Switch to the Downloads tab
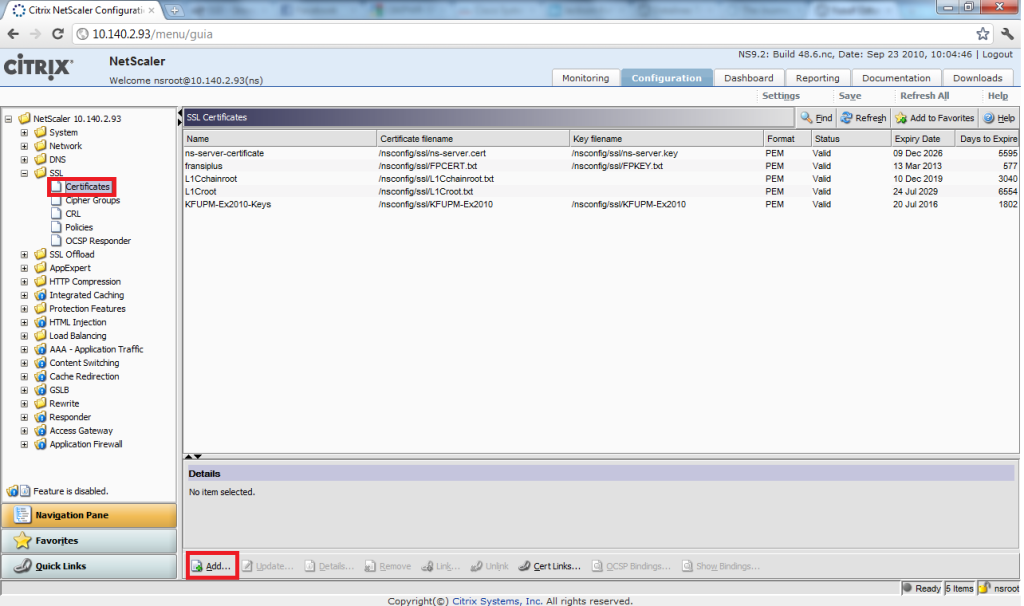Viewport: 1024px width, 606px height. 977,78
